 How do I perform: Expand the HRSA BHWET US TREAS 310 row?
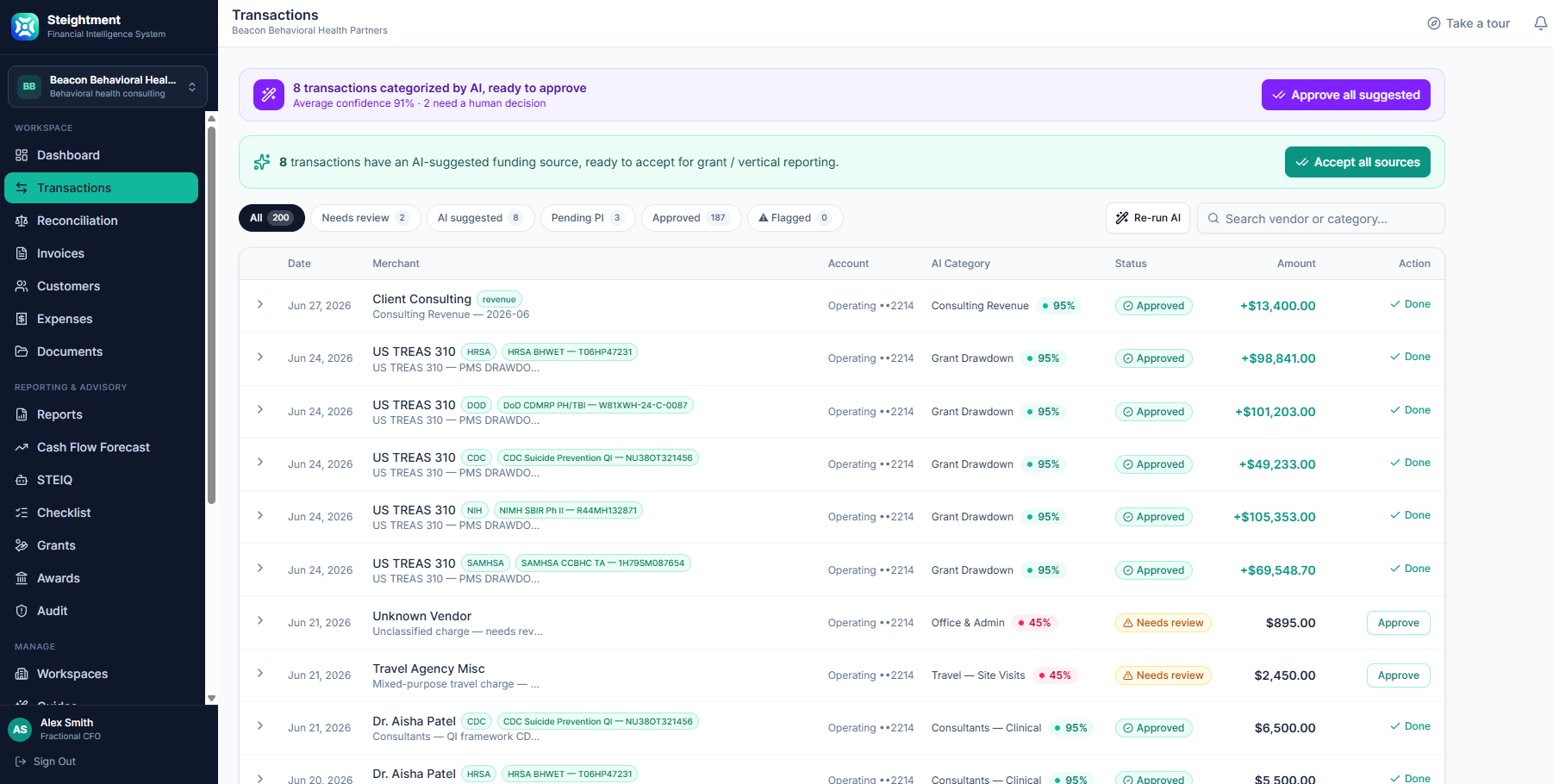pos(260,358)
